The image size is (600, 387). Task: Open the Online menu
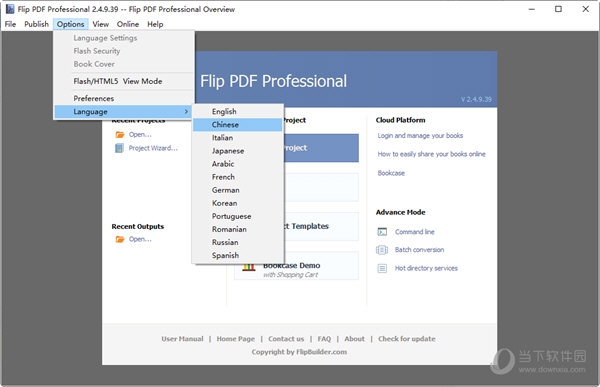[x=128, y=24]
